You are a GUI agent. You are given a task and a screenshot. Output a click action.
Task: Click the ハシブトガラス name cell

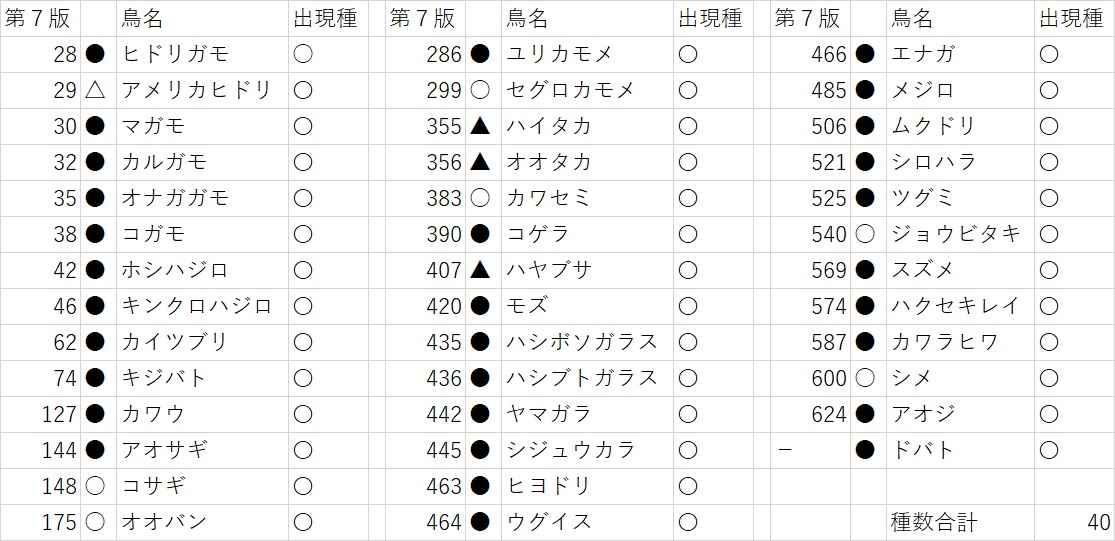[x=582, y=378]
